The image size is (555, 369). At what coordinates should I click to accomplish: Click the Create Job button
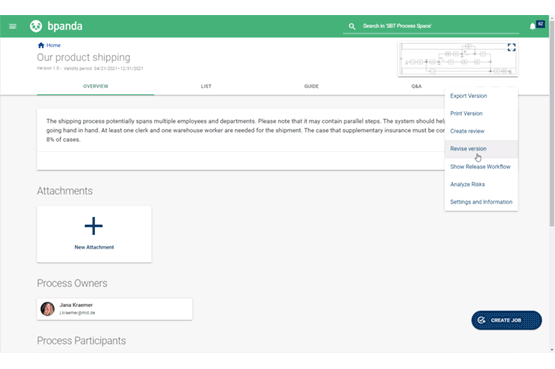coord(507,320)
